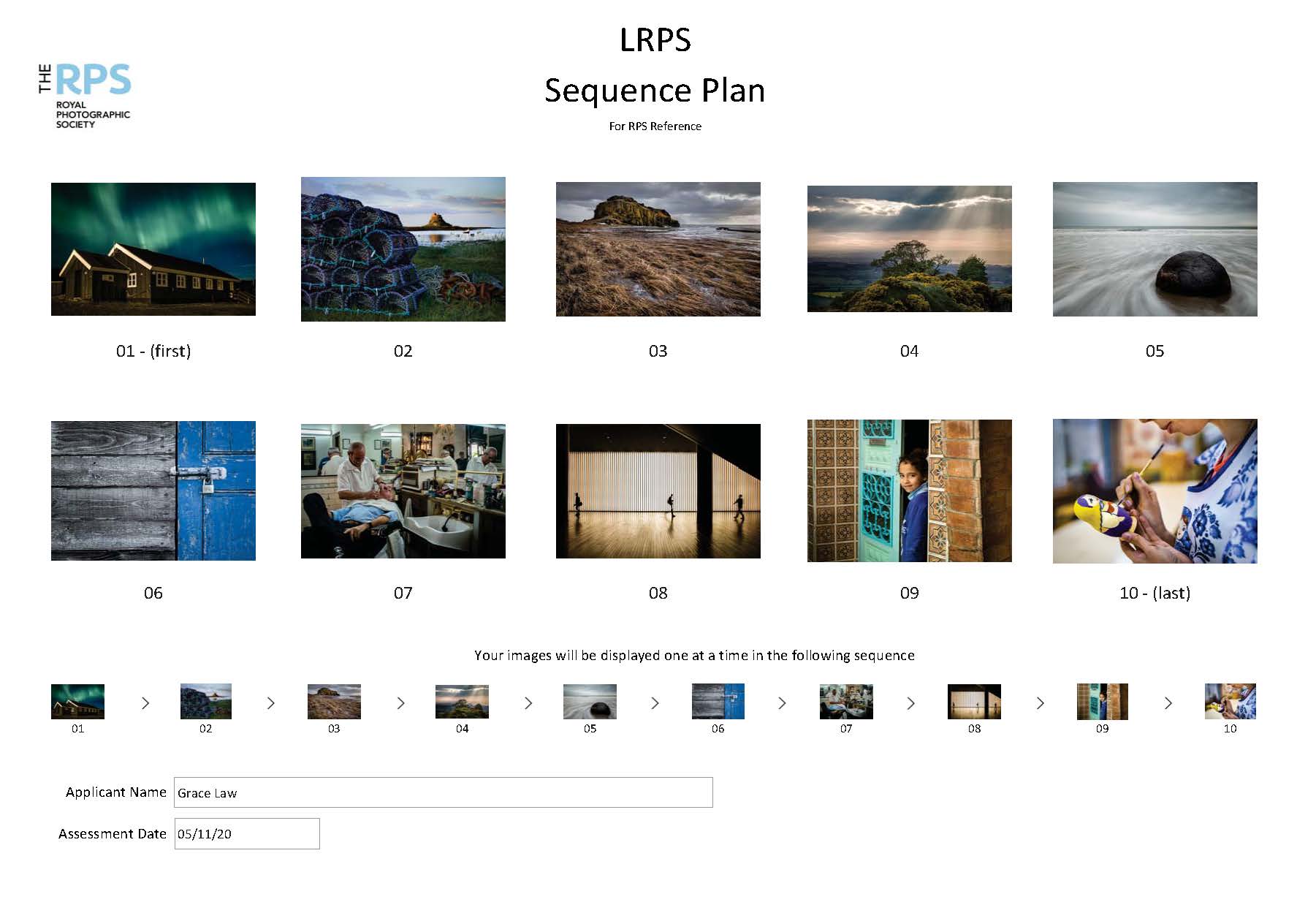Click the arrow between sequence 03 and 04
The image size is (1316, 913).
pyautogui.click(x=400, y=703)
